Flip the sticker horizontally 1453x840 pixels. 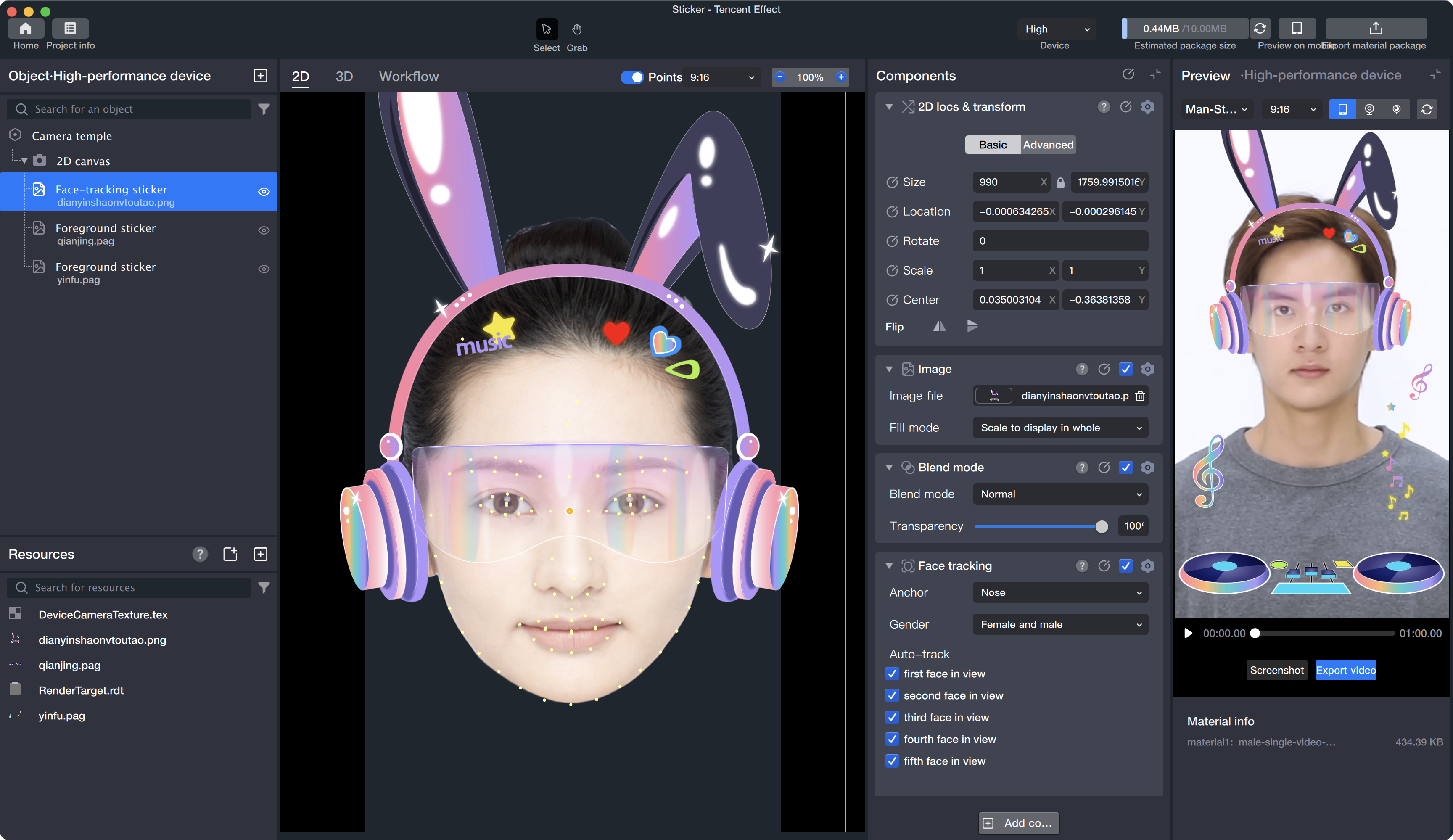coord(939,326)
